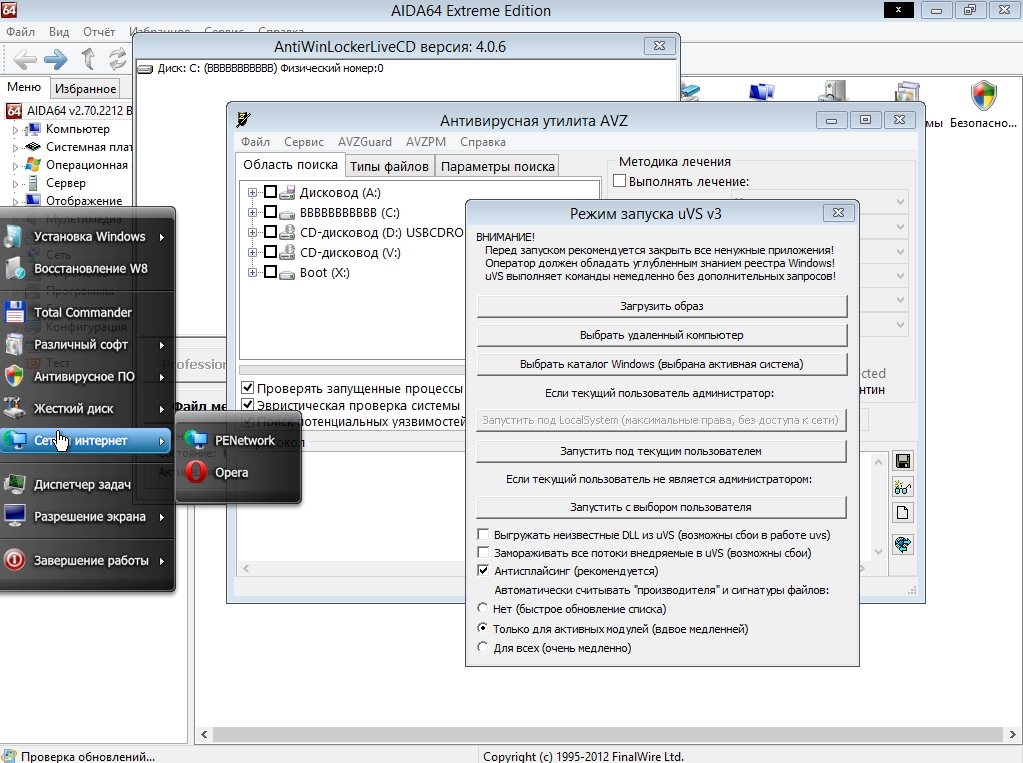Tick the checkbox for Boot (X:) drive
1023x763 pixels.
270,273
